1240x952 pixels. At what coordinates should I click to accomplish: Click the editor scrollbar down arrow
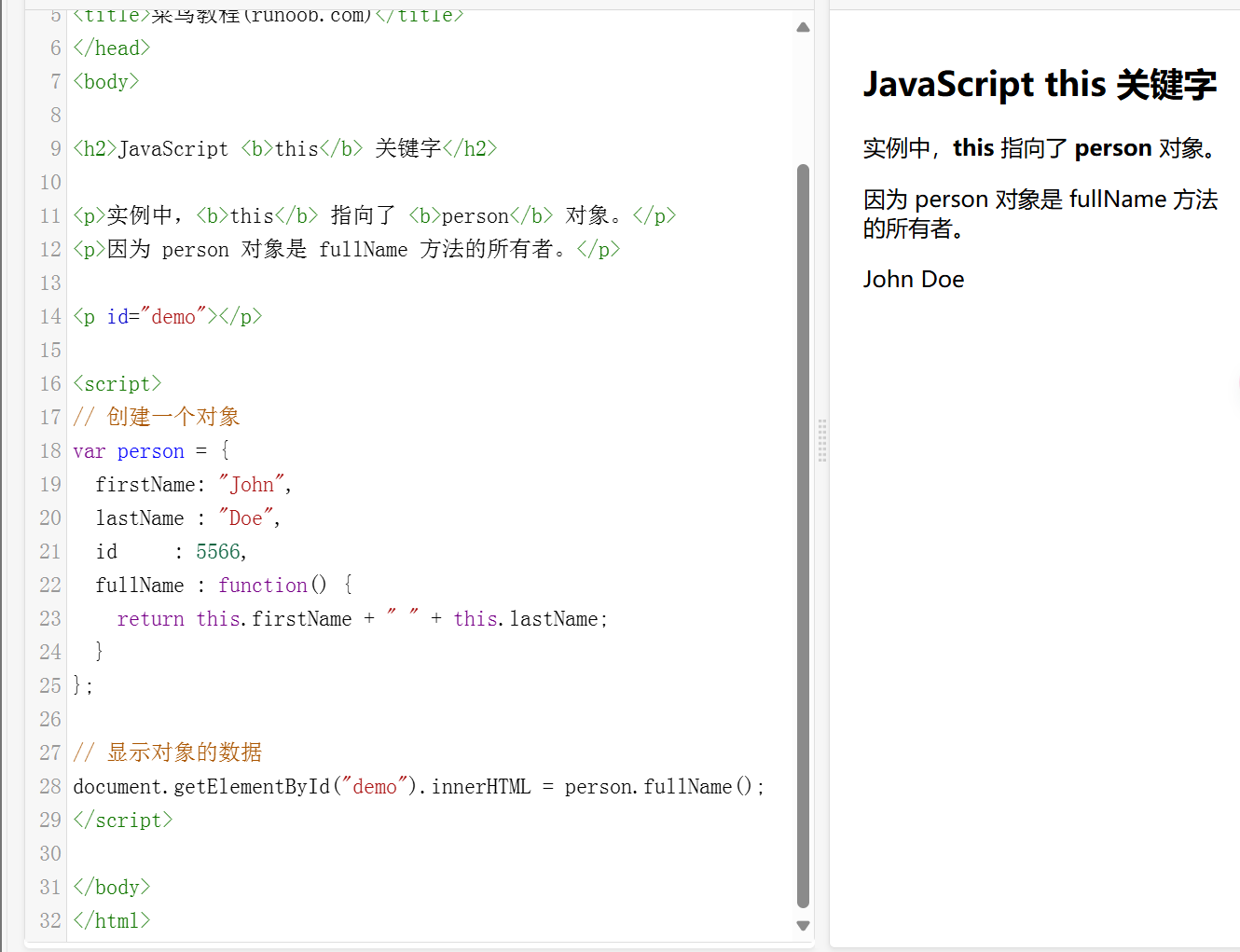803,926
